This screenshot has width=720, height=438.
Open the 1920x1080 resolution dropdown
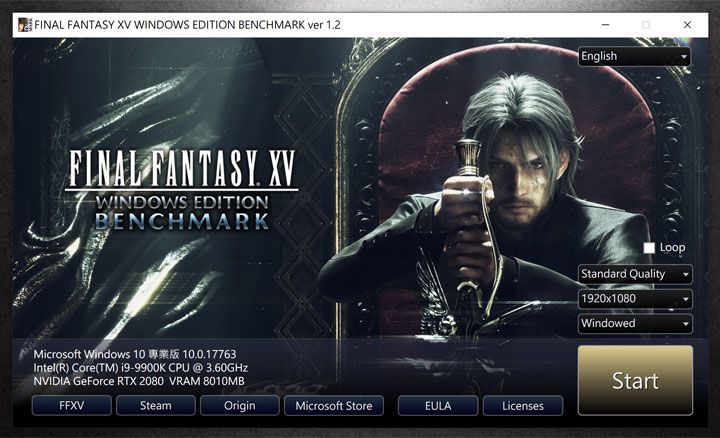[635, 299]
